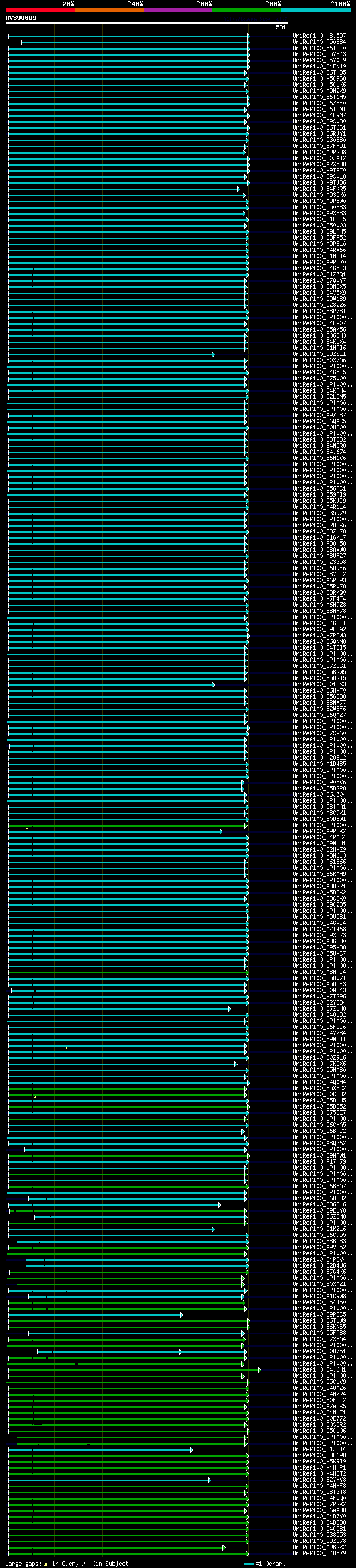Click UniRef100_A9NZX9 entry

[319, 91]
